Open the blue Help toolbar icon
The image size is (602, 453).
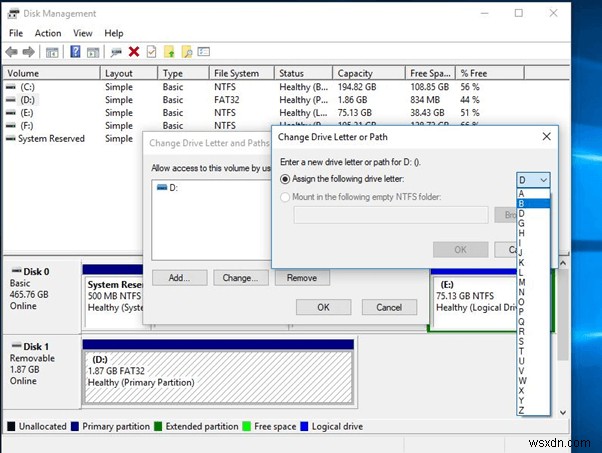coord(75,51)
